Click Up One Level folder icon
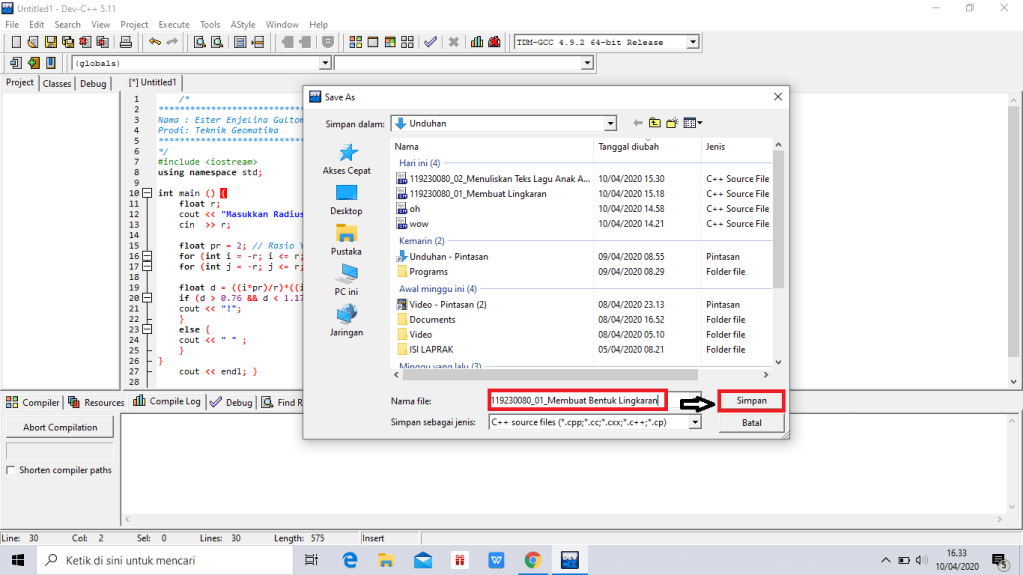This screenshot has width=1023, height=575. tap(654, 123)
